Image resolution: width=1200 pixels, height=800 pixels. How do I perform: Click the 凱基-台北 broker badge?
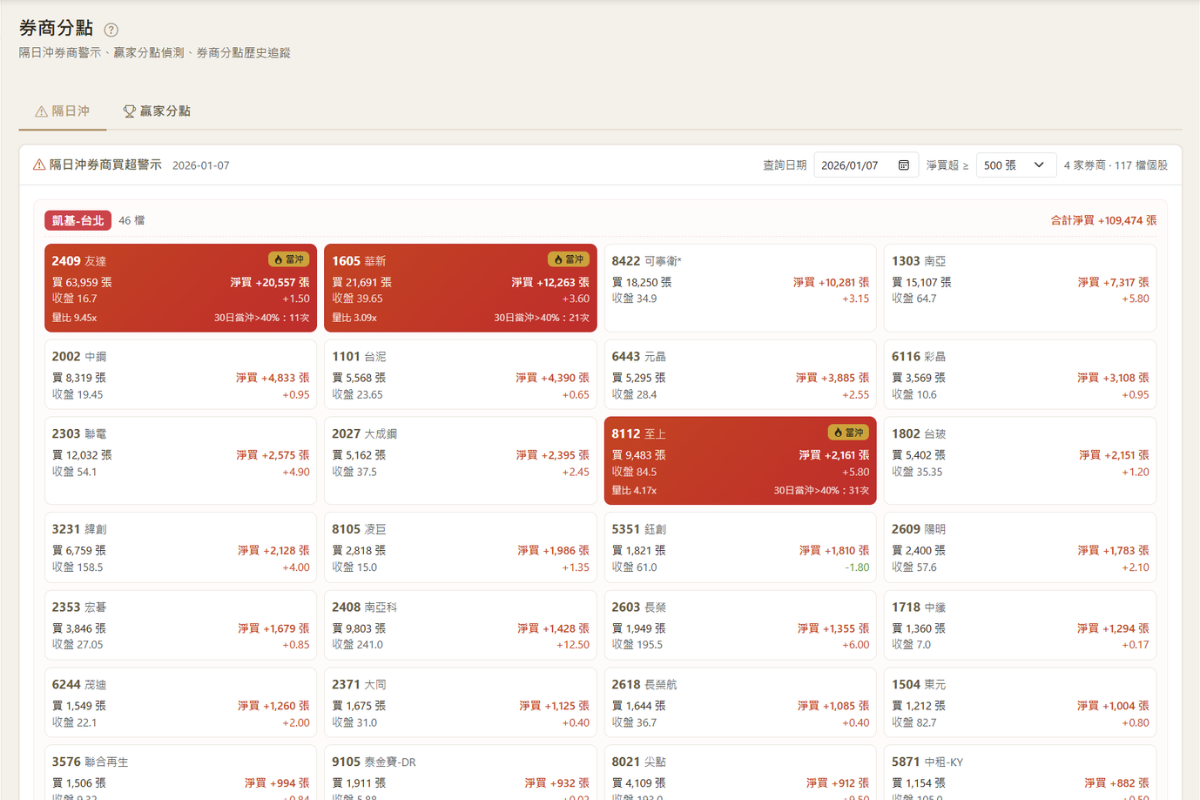pos(78,218)
